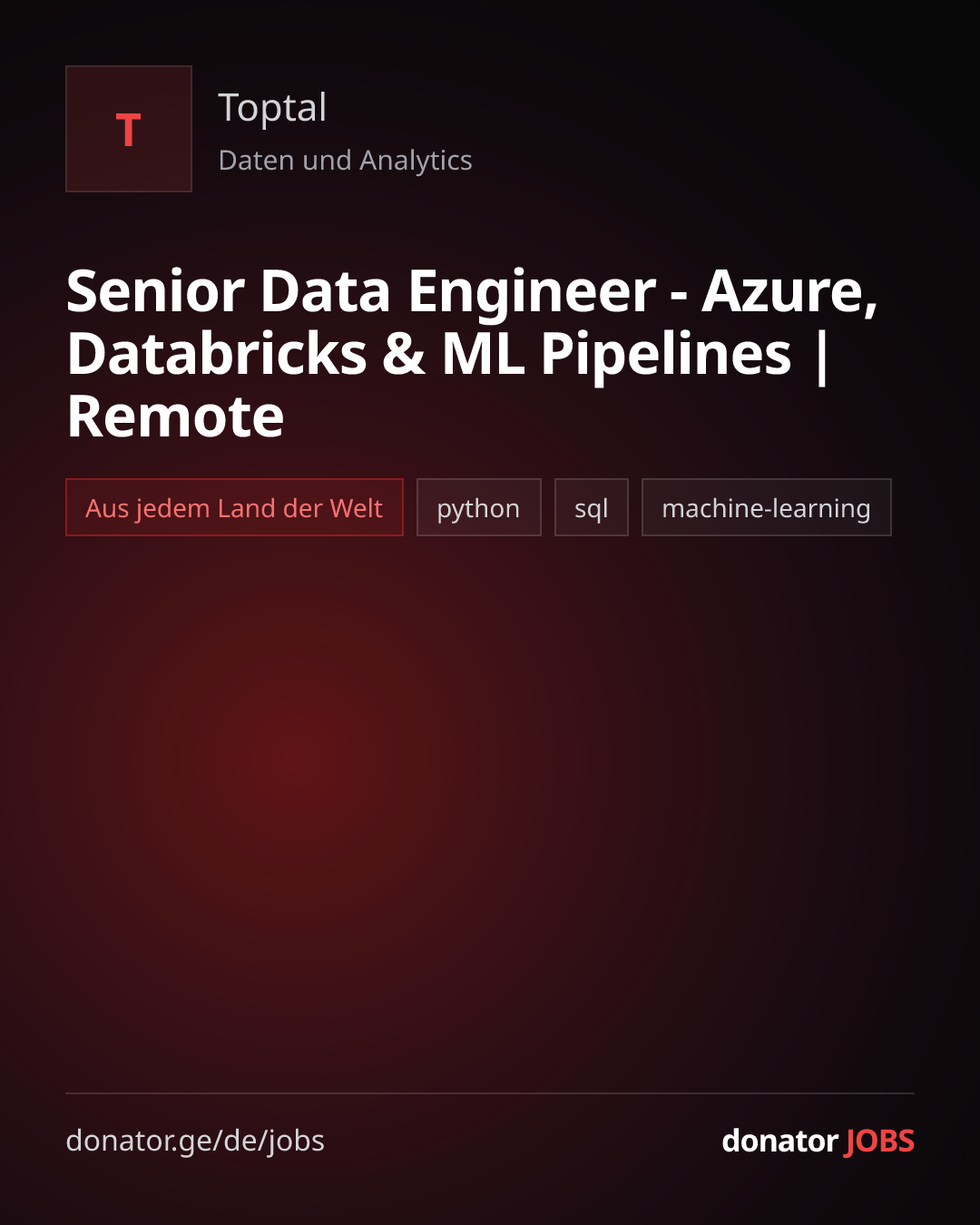This screenshot has height=1225, width=980.
Task: Click the word Remote in the headline
Action: (x=176, y=416)
